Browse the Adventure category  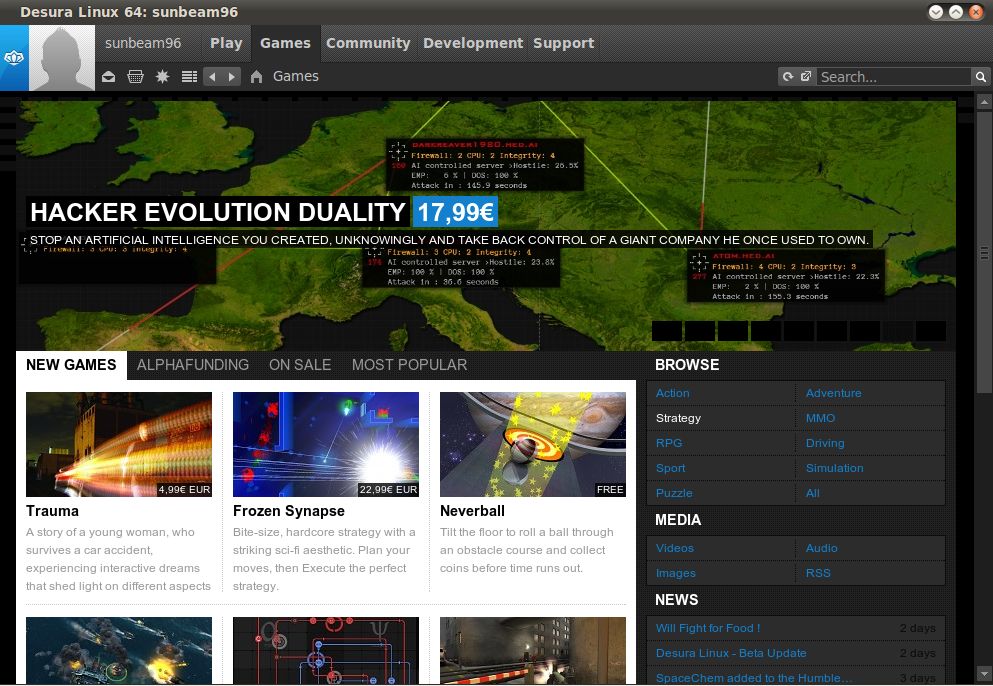pos(833,393)
